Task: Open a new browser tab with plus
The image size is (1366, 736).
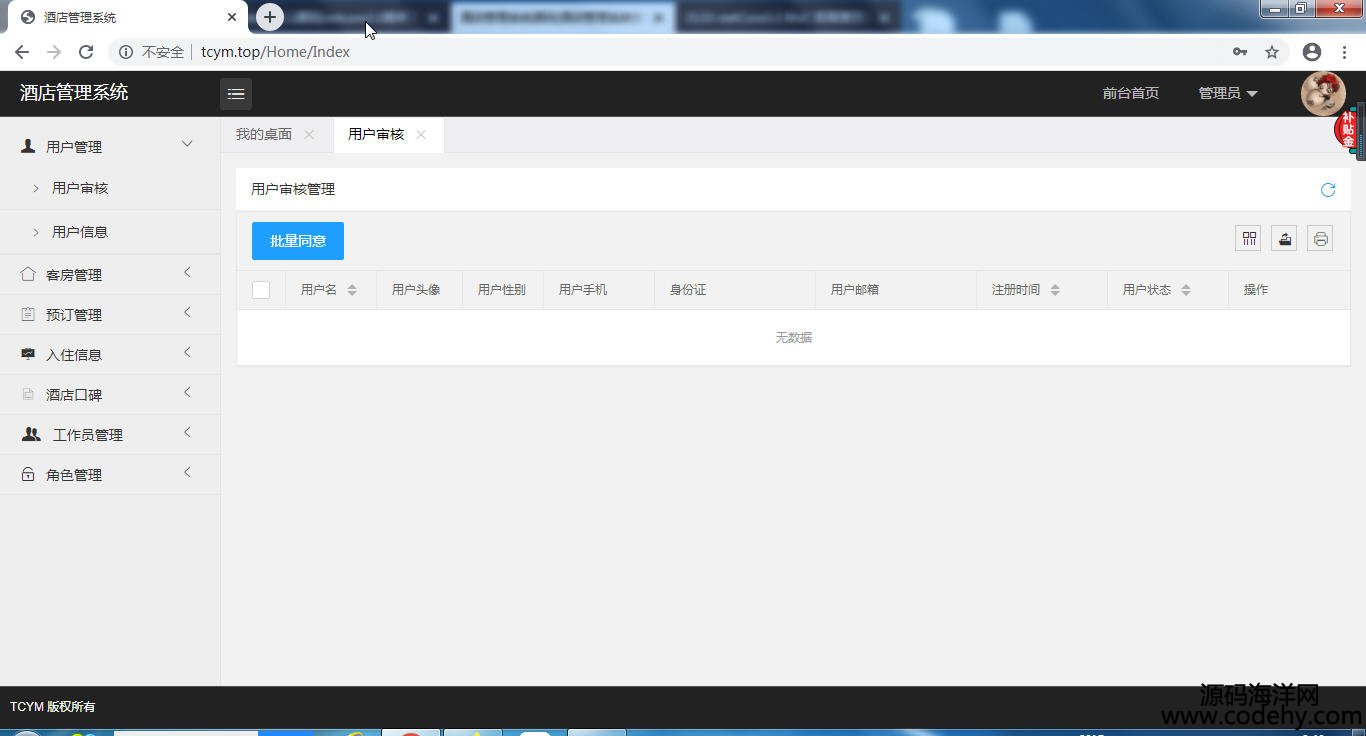Action: 270,17
